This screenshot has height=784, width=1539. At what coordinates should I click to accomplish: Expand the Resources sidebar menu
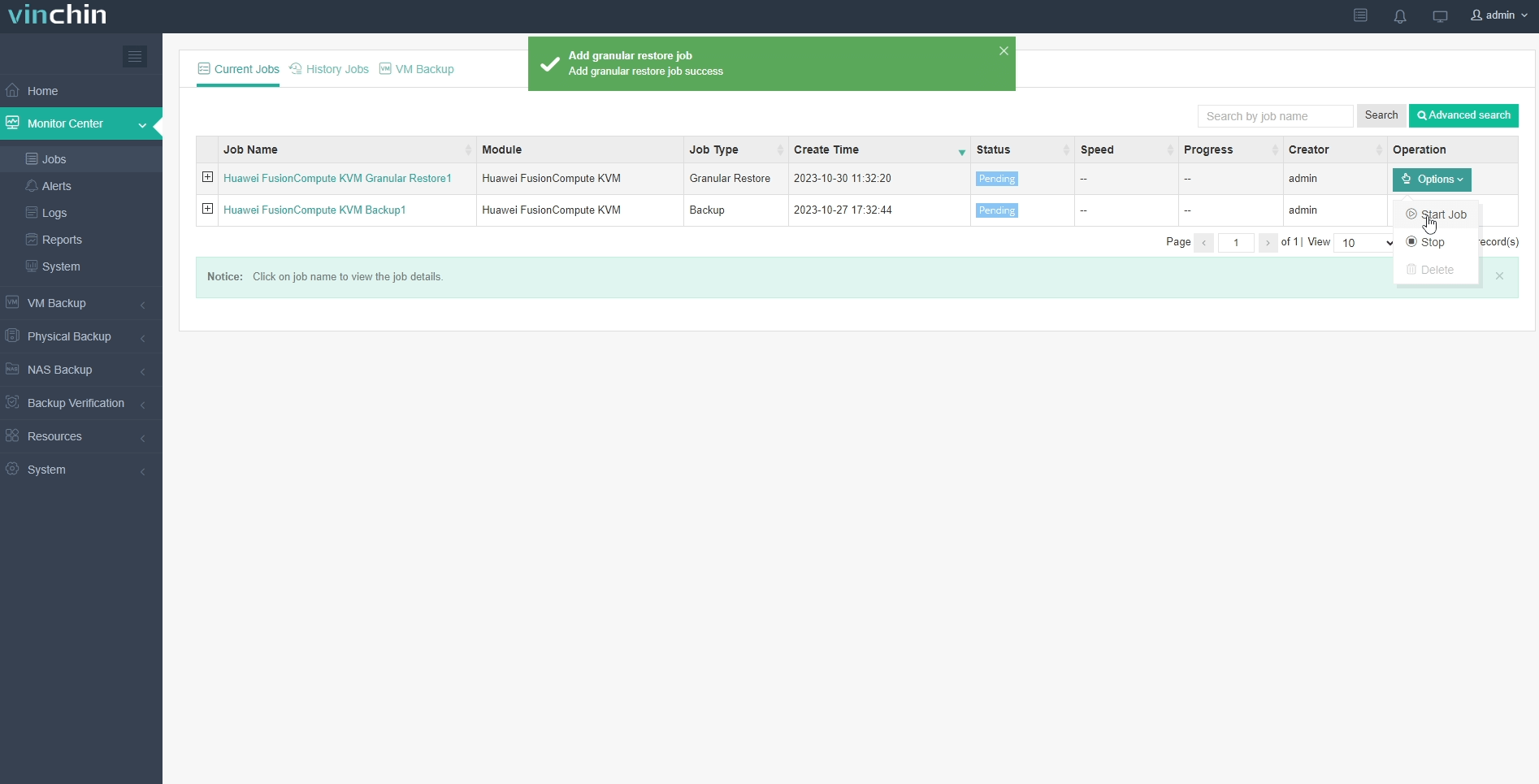coord(81,436)
